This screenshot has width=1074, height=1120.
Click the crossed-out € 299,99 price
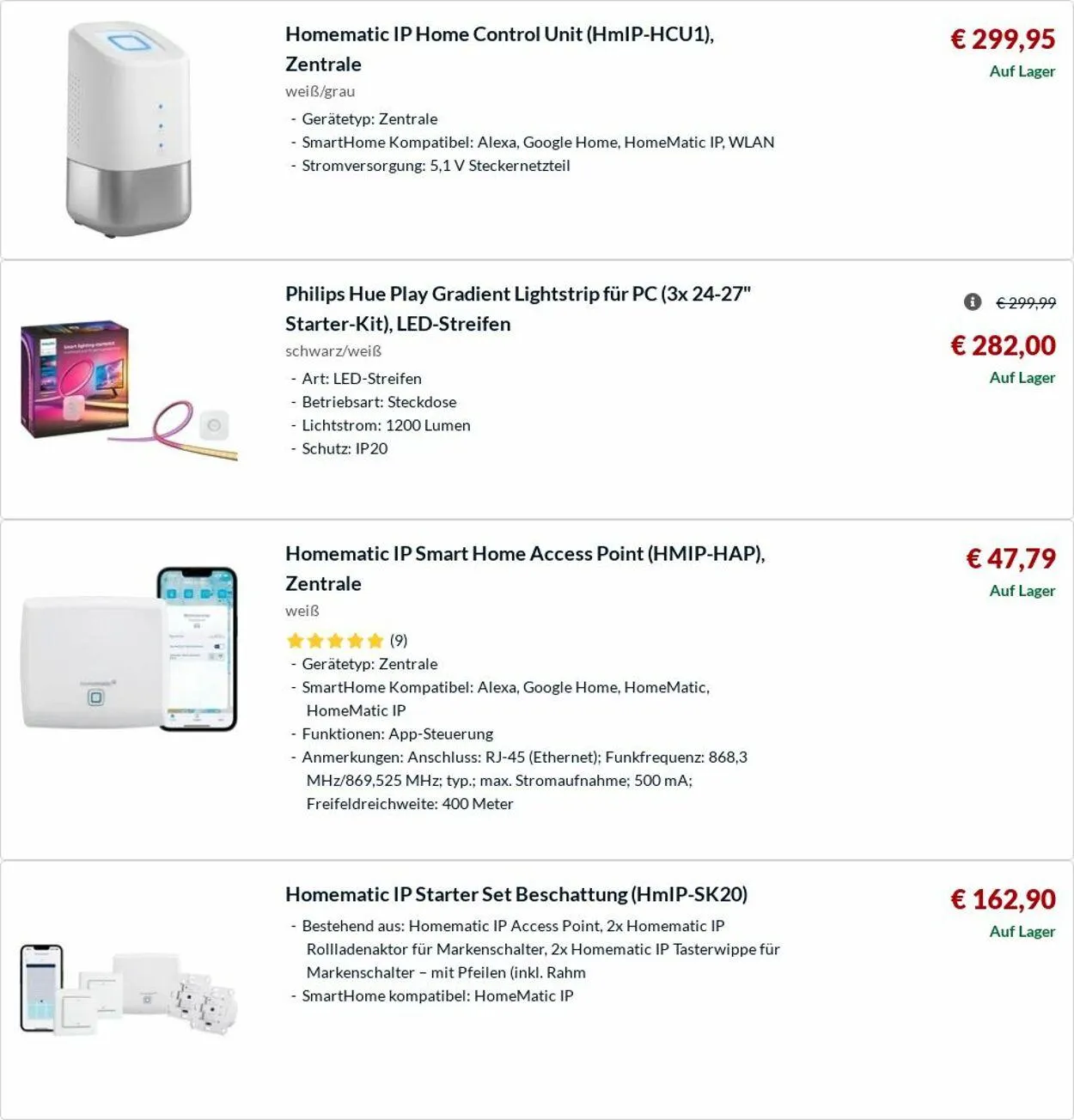tap(1026, 302)
